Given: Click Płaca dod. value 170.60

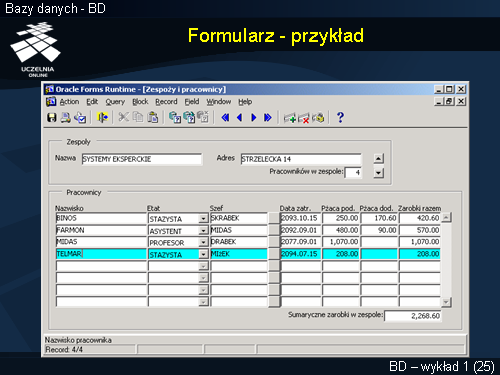Looking at the screenshot, I should tap(379, 218).
